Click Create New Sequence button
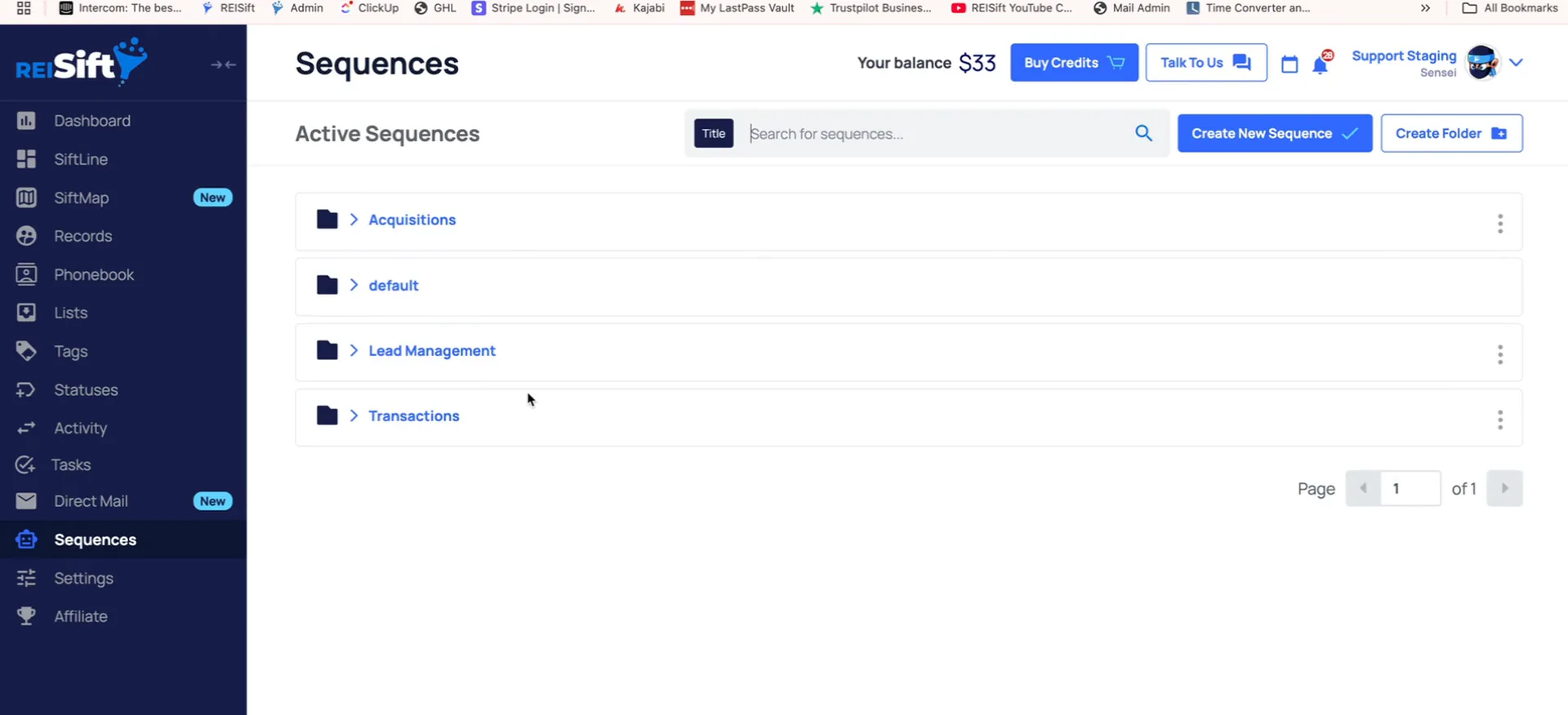 pyautogui.click(x=1274, y=133)
